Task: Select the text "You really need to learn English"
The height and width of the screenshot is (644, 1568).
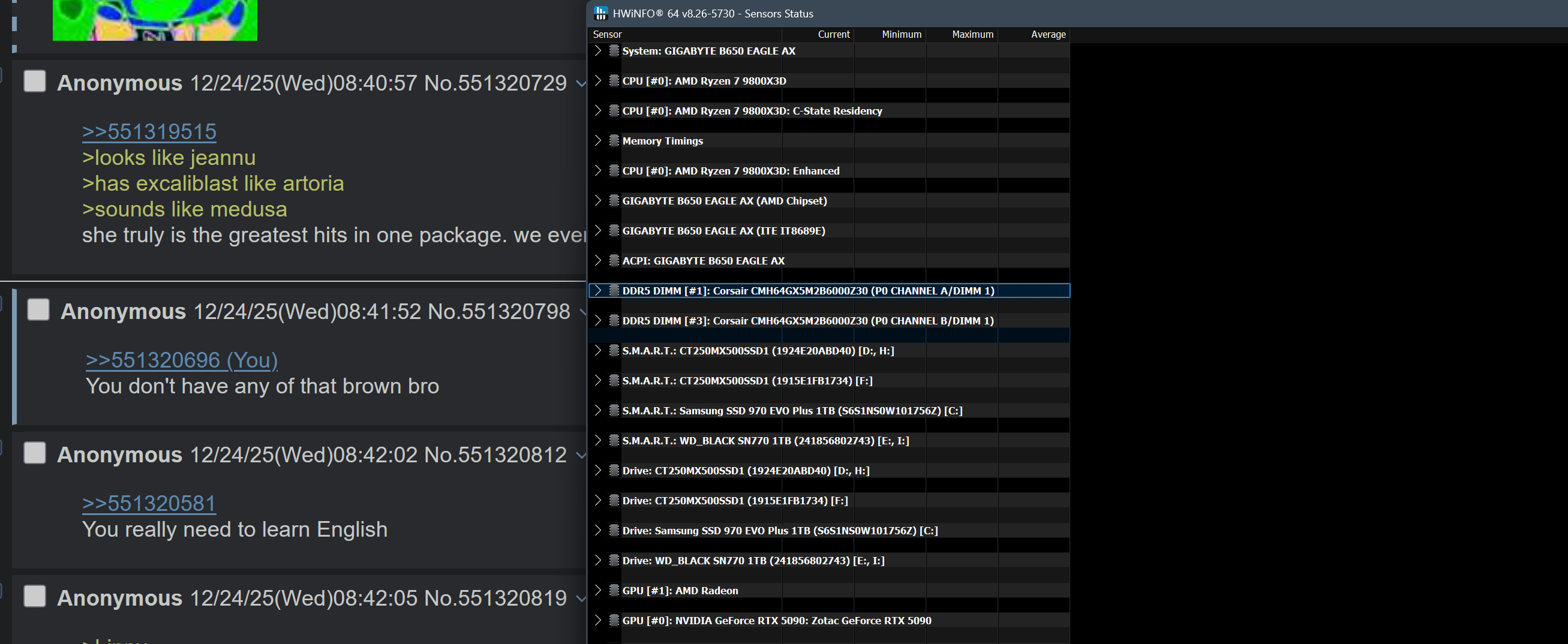Action: coord(235,529)
